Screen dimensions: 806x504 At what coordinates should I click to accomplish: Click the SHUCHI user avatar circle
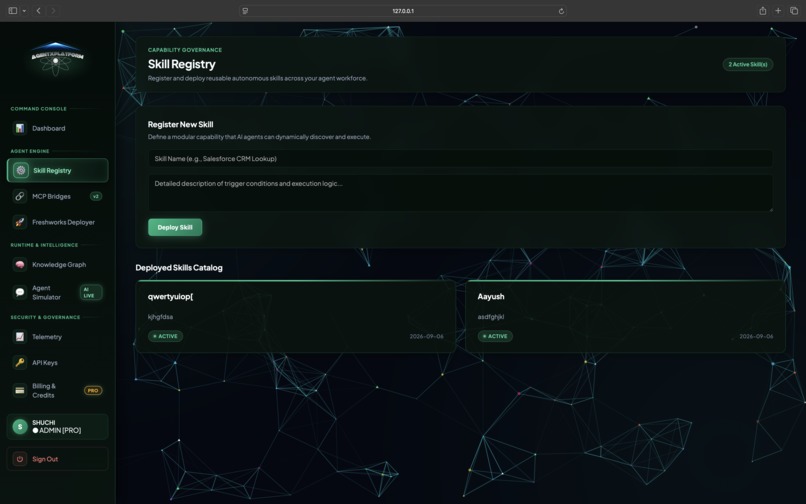coord(20,426)
